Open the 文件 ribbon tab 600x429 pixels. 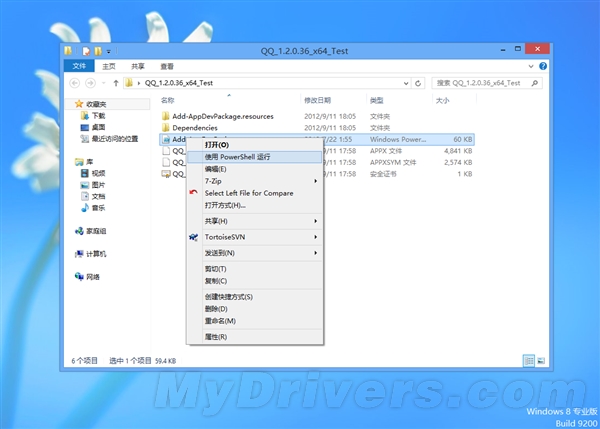pyautogui.click(x=79, y=66)
